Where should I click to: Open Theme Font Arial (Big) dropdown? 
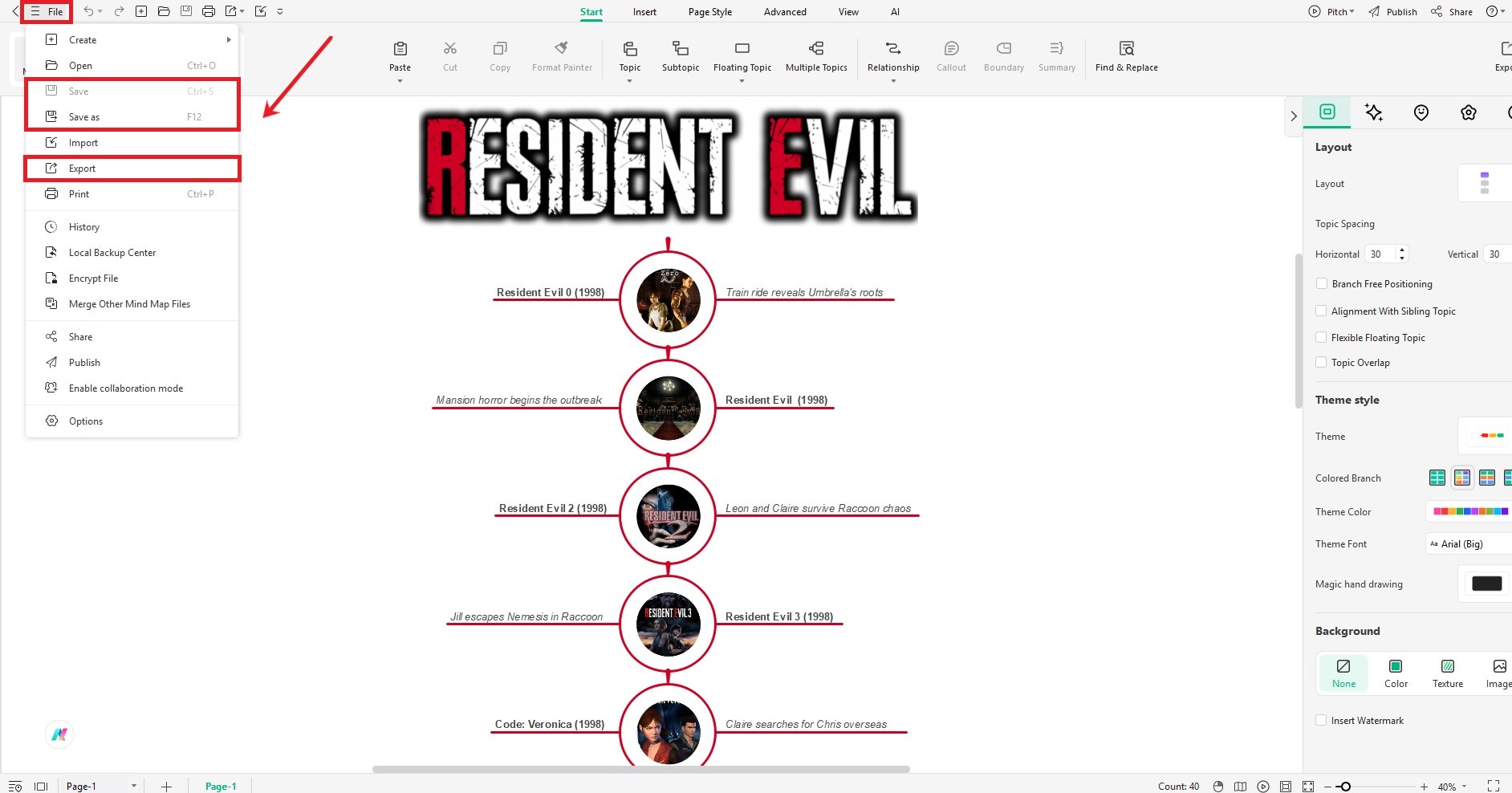1469,543
